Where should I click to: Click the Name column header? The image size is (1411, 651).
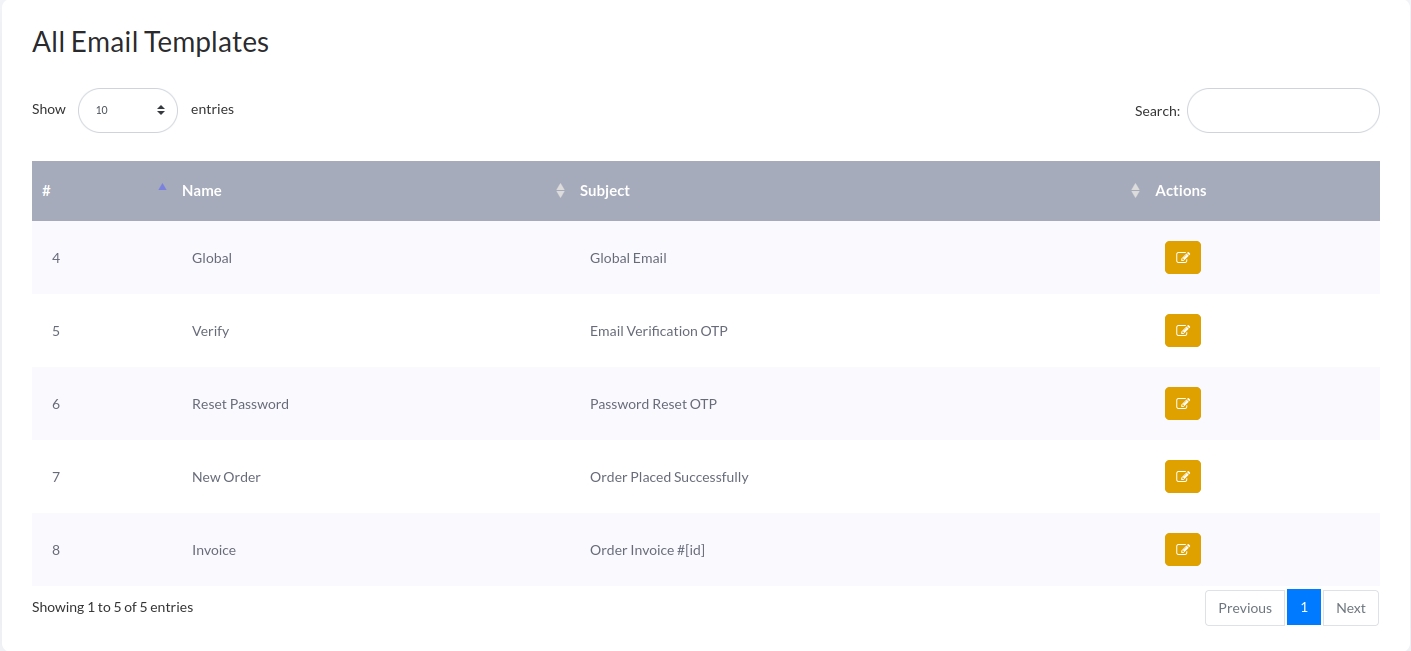point(202,191)
